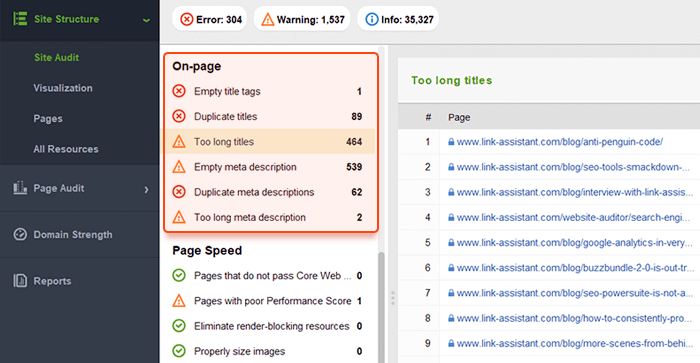The width and height of the screenshot is (700, 363).
Task: Click green check beside Core Web pages row
Action: [179, 275]
